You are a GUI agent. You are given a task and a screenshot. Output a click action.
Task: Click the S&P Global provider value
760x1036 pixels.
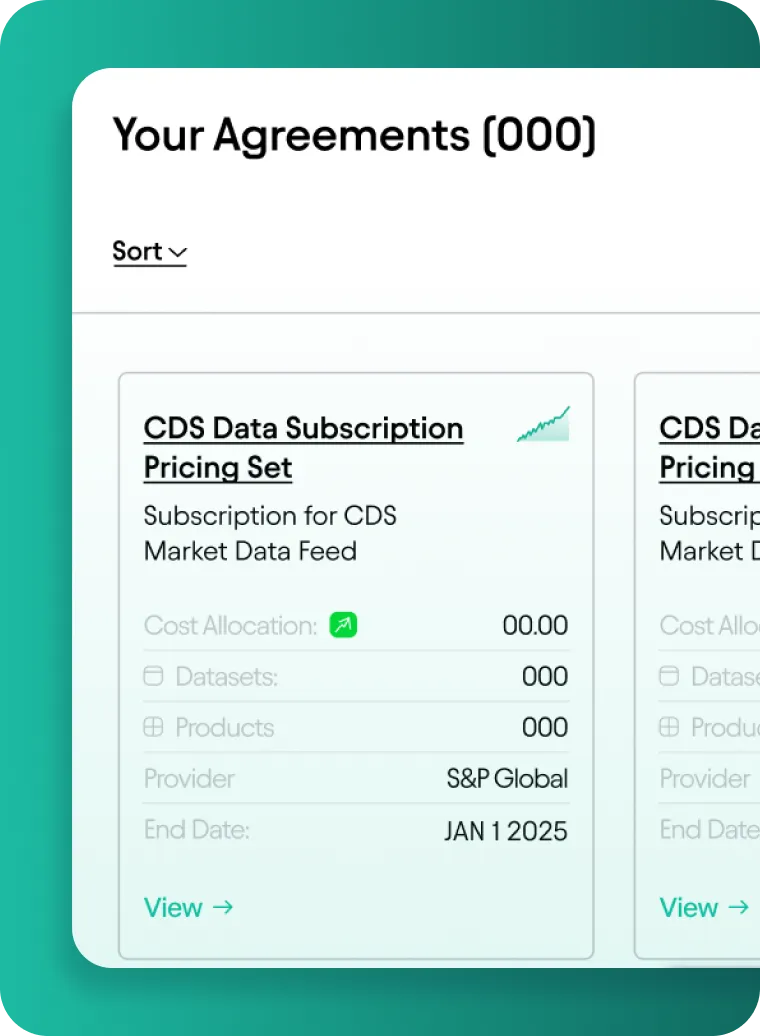coord(507,778)
